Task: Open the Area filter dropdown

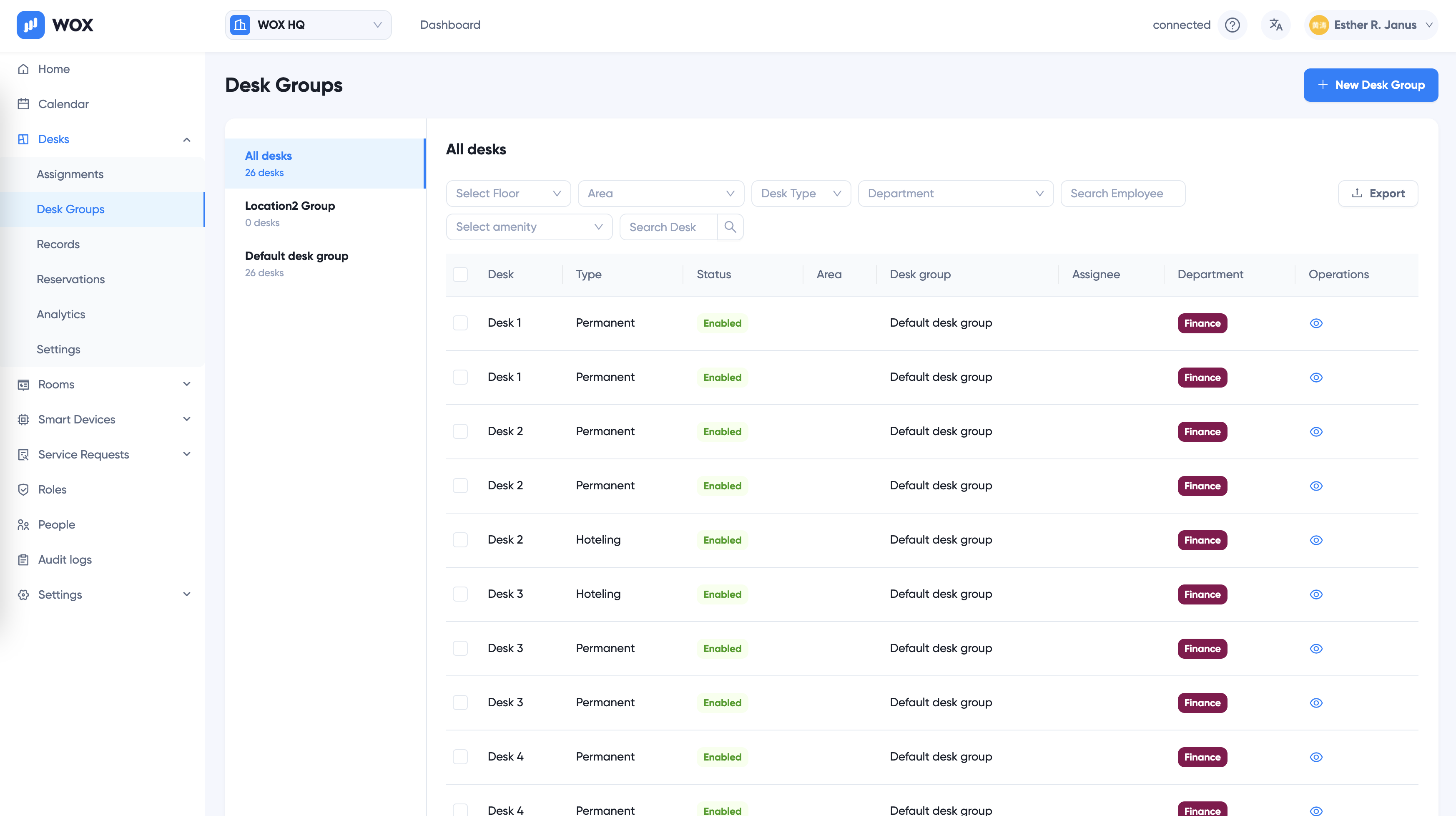Action: [x=661, y=194]
